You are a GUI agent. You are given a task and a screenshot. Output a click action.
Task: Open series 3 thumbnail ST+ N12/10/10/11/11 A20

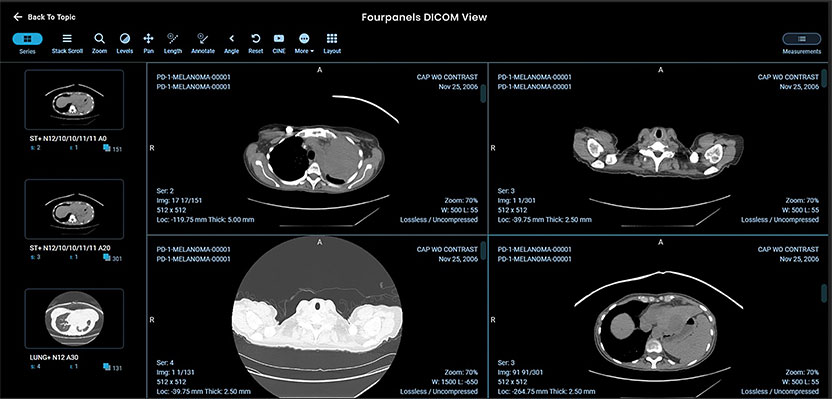[74, 209]
